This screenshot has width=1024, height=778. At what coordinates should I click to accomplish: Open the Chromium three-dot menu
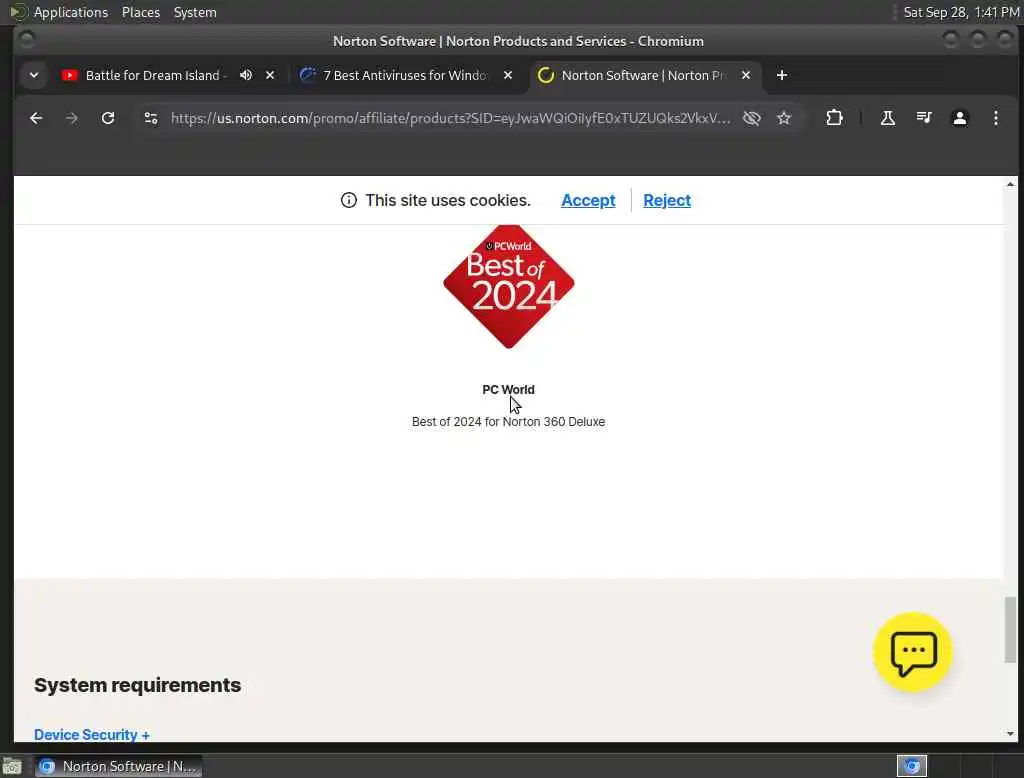click(x=995, y=118)
